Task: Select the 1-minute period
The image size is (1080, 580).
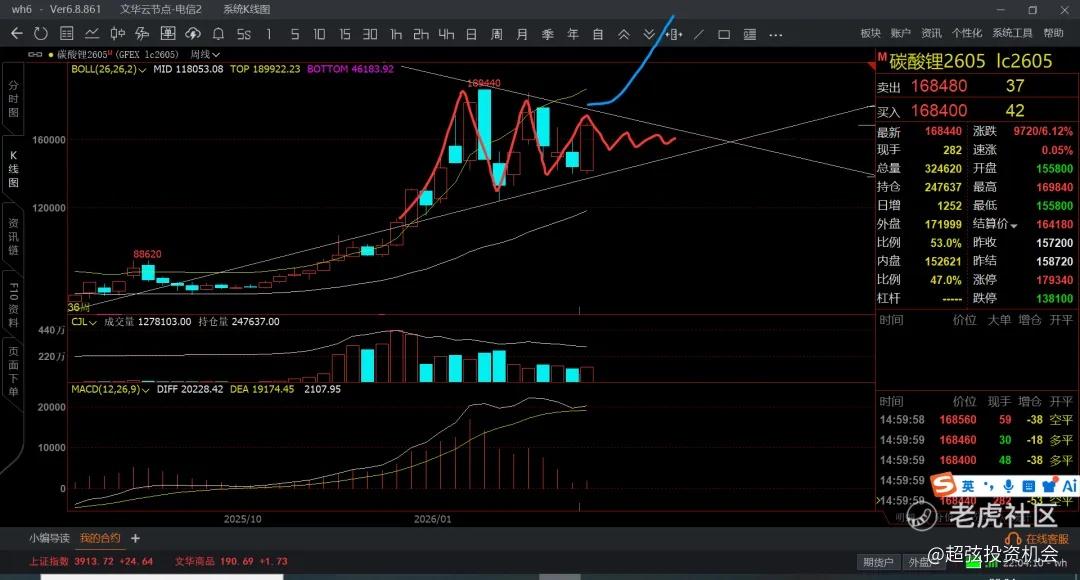Action: [x=269, y=34]
